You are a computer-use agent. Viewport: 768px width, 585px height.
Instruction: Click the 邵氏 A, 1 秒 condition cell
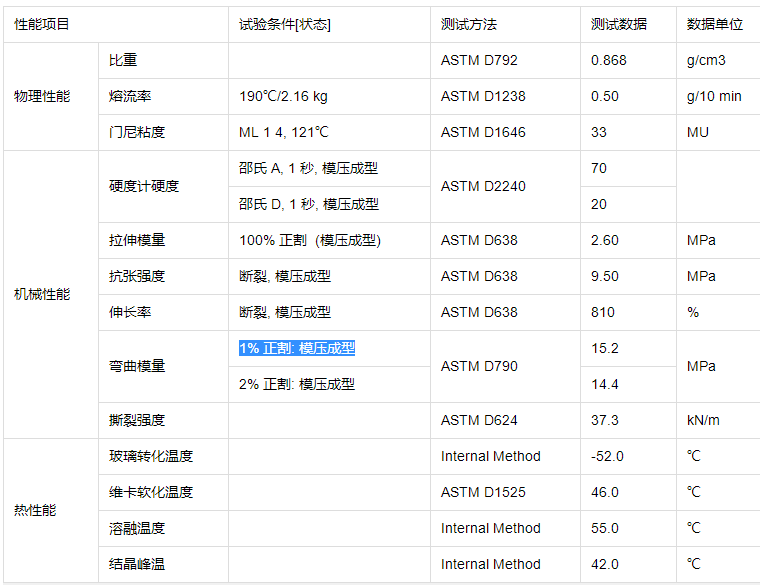[308, 168]
